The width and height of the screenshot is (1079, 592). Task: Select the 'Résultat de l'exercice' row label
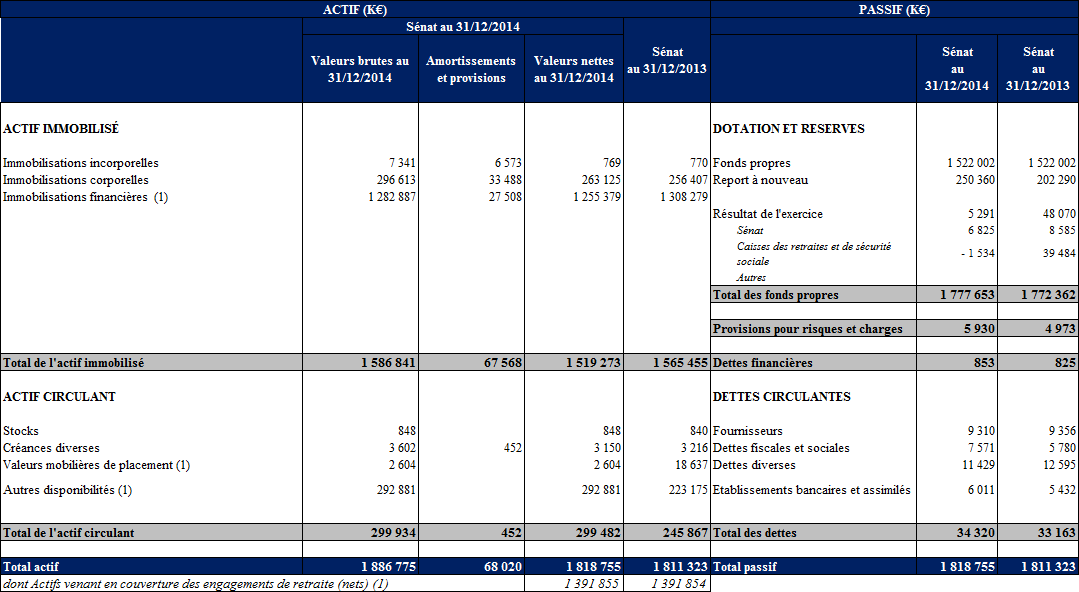pyautogui.click(x=768, y=214)
